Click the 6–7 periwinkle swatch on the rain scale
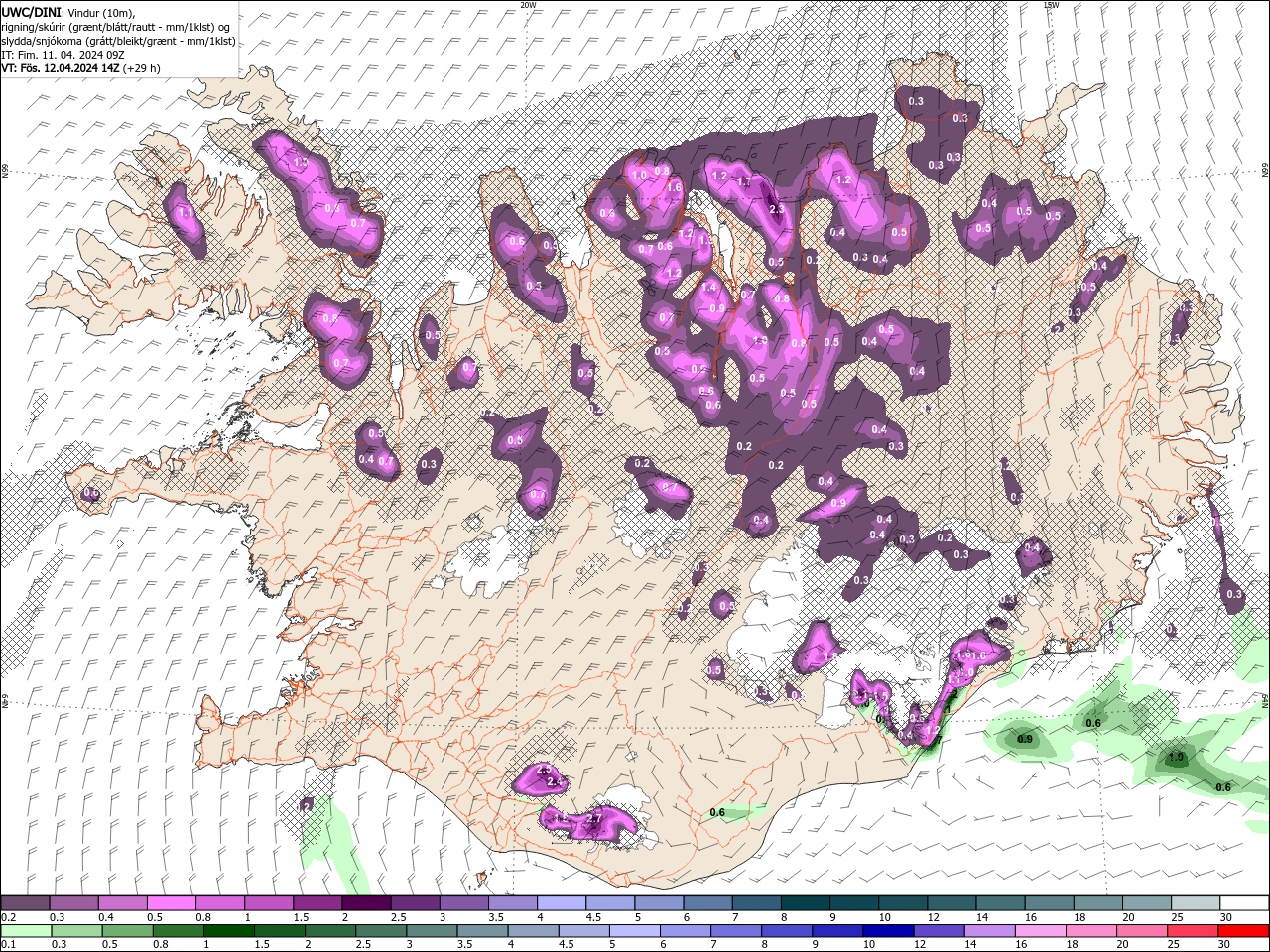Viewport: 1270px width, 952px height. (x=685, y=931)
